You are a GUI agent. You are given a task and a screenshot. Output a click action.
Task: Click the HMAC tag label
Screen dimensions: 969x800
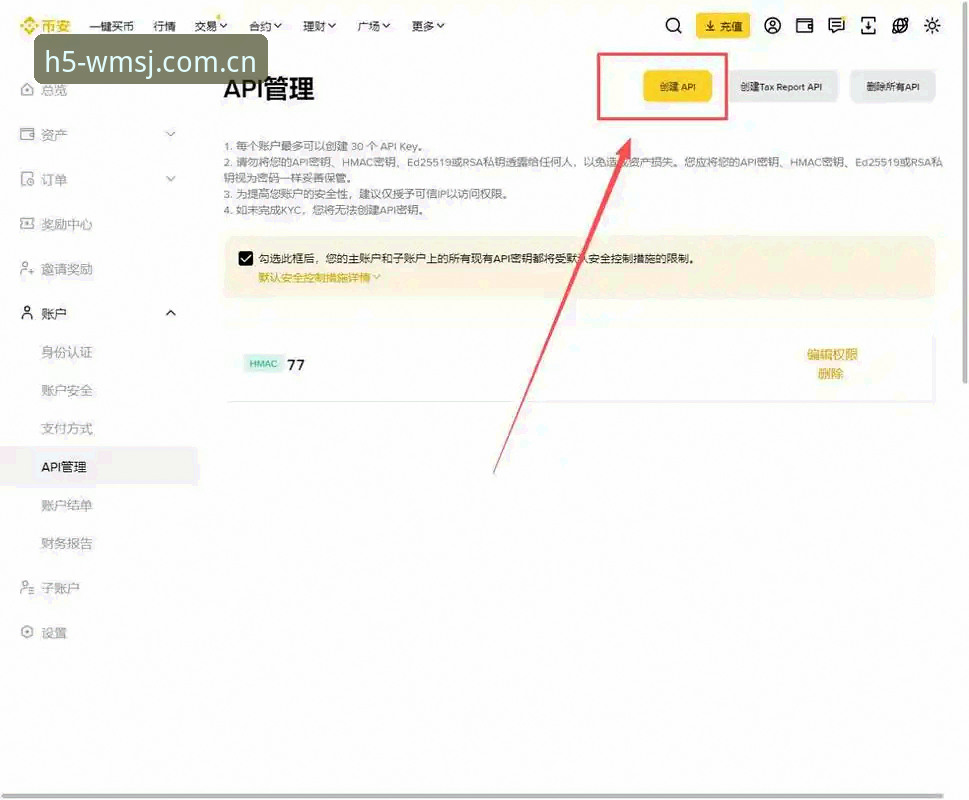(263, 364)
